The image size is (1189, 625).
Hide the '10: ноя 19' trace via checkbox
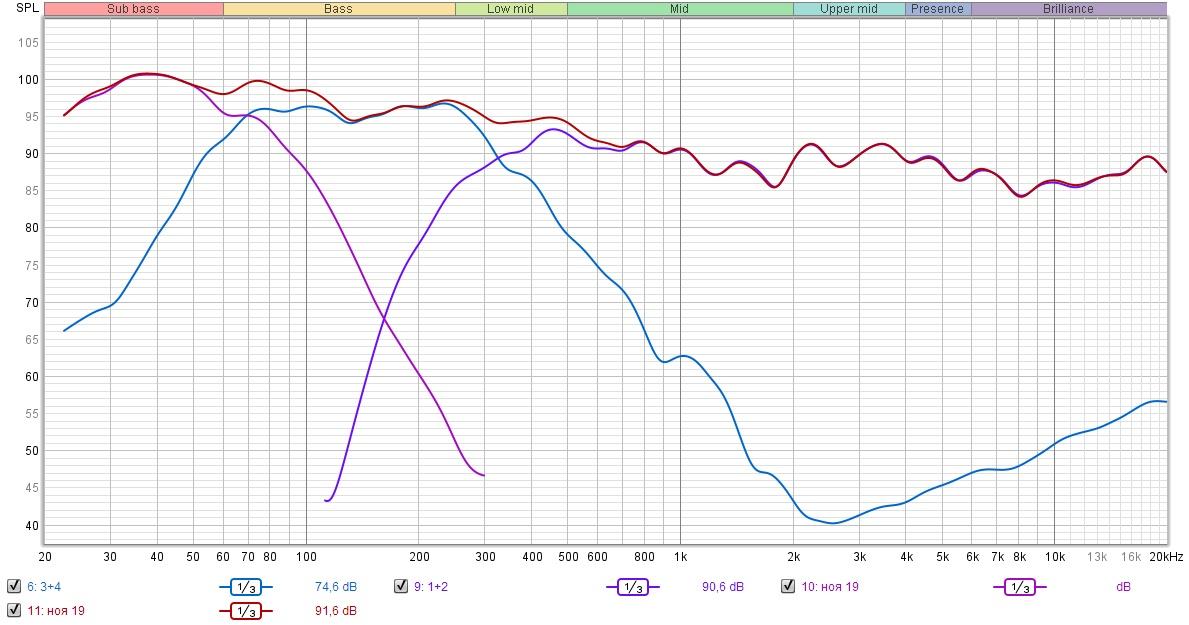[x=788, y=586]
